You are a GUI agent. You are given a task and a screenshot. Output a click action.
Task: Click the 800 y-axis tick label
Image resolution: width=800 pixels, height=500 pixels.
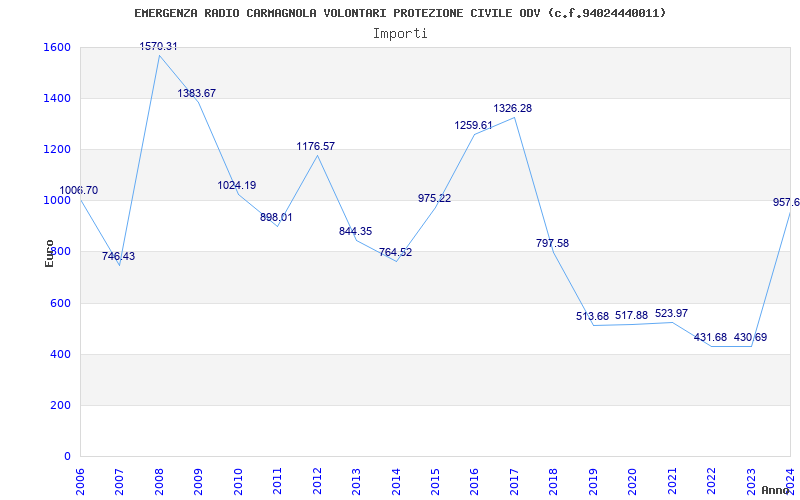click(58, 252)
